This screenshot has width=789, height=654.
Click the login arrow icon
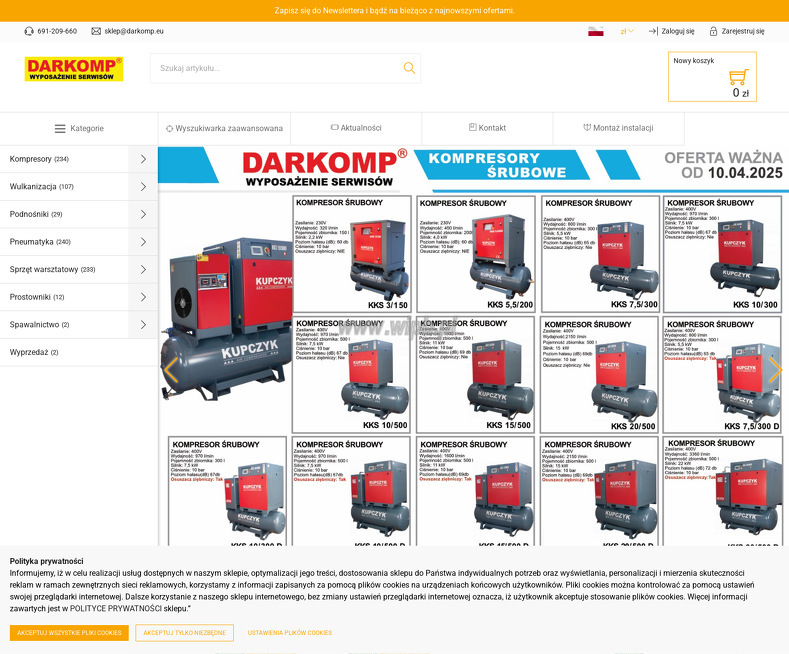653,31
